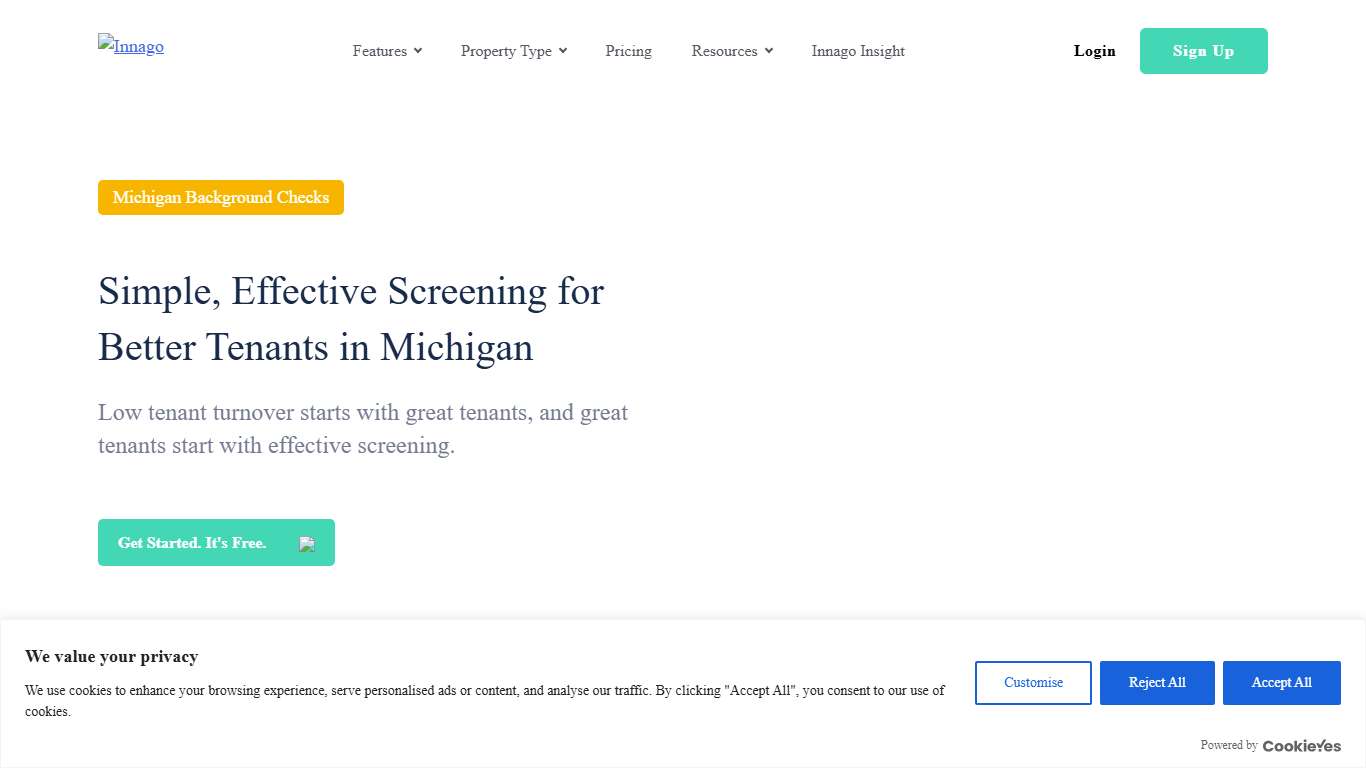Accept all cookies
Viewport: 1366px width, 768px height.
click(x=1281, y=682)
